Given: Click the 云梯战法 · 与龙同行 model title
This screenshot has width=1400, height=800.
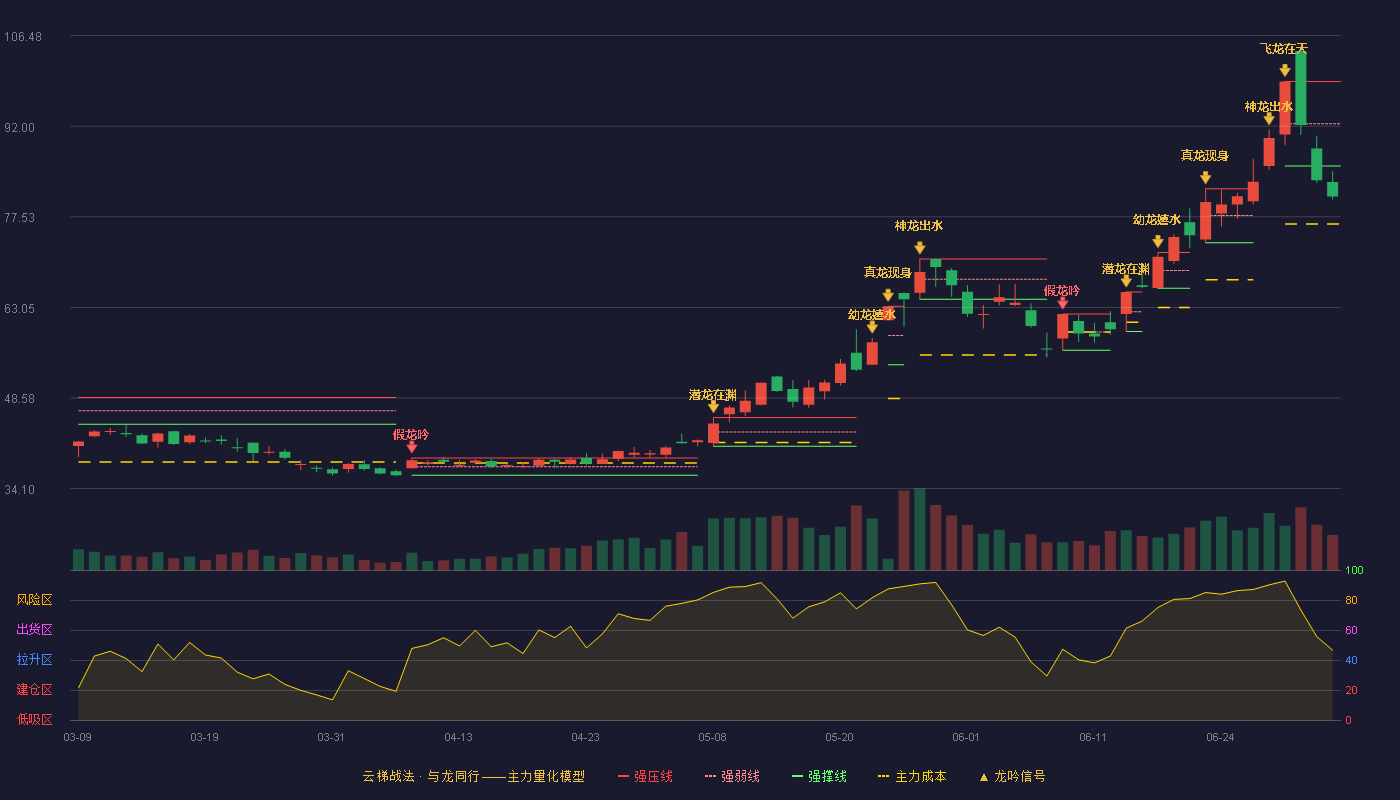Looking at the screenshot, I should click(x=473, y=776).
